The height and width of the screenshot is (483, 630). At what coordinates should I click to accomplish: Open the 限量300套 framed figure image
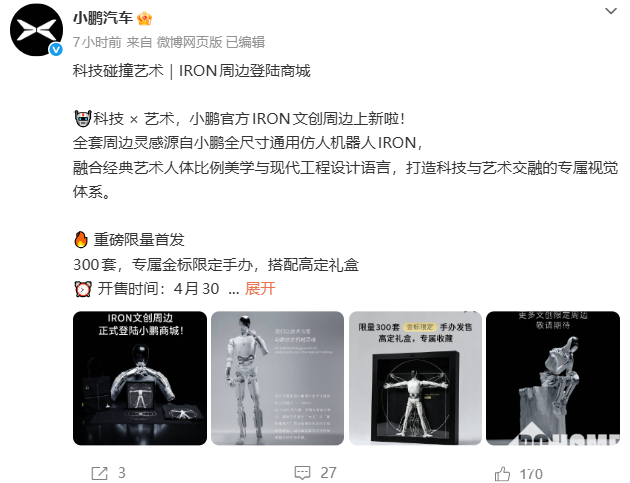[x=415, y=378]
